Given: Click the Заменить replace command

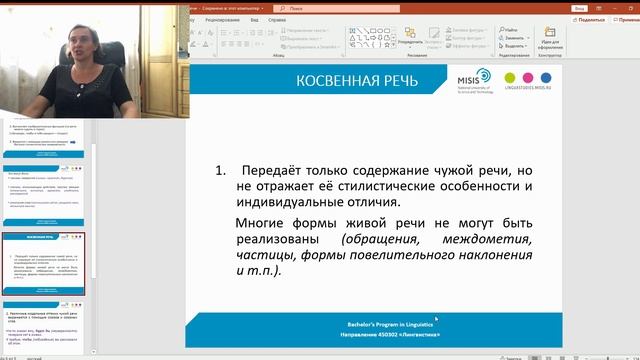Looking at the screenshot, I should (511, 38).
